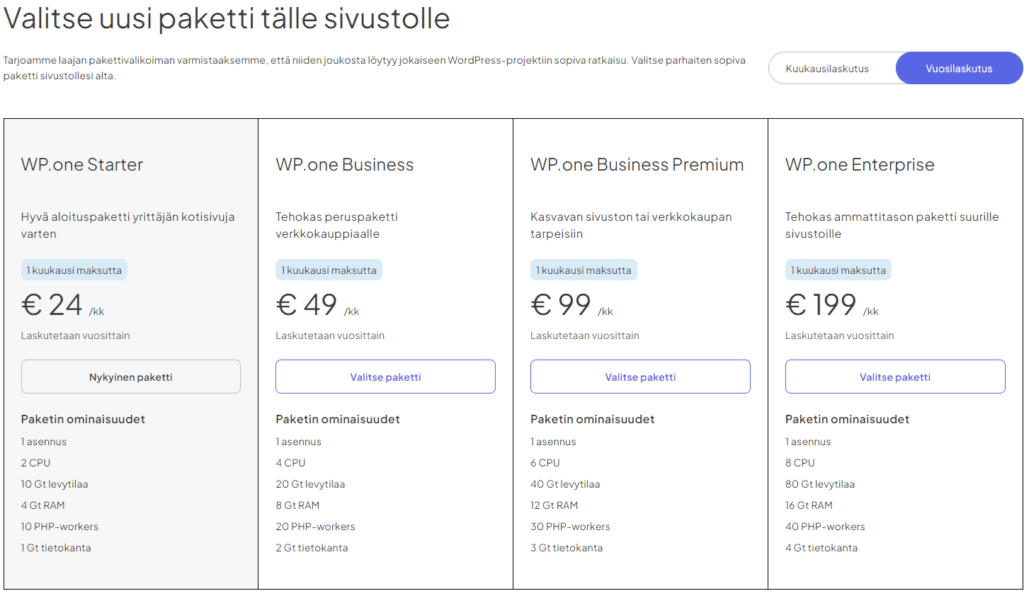The height and width of the screenshot is (591, 1024).
Task: Click the € 99 Business Premium price
Action: [x=562, y=304]
